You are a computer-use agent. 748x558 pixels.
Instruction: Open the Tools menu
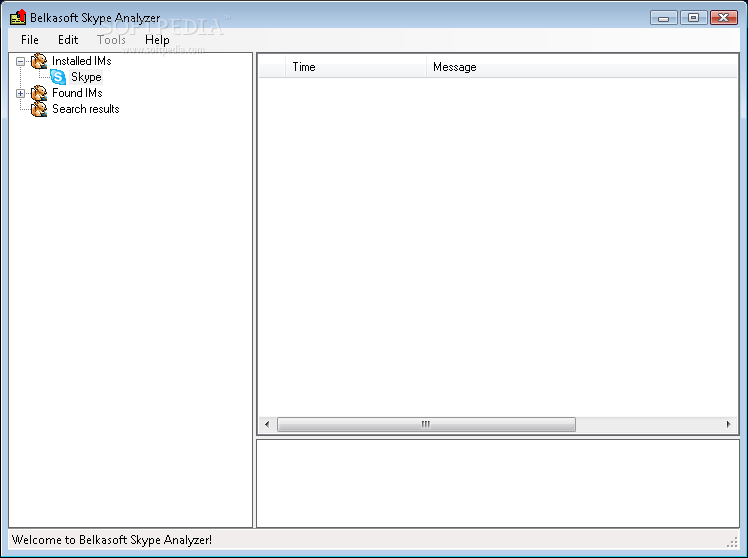point(111,40)
